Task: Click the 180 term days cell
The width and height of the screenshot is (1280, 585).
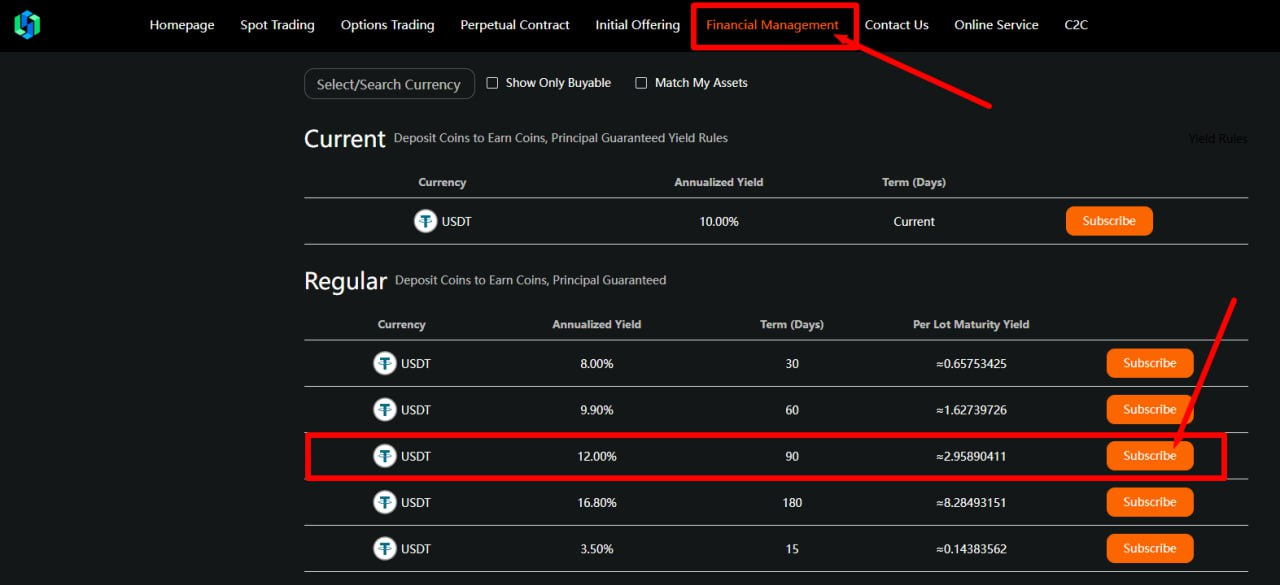Action: click(792, 502)
